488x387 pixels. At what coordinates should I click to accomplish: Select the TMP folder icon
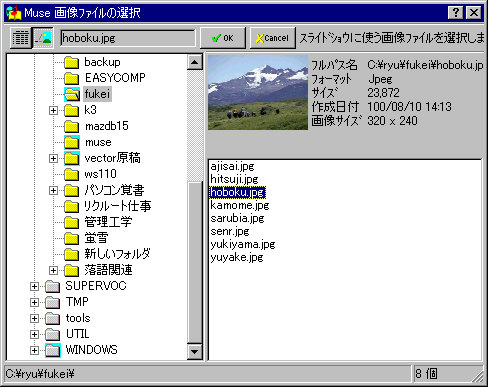(53, 302)
